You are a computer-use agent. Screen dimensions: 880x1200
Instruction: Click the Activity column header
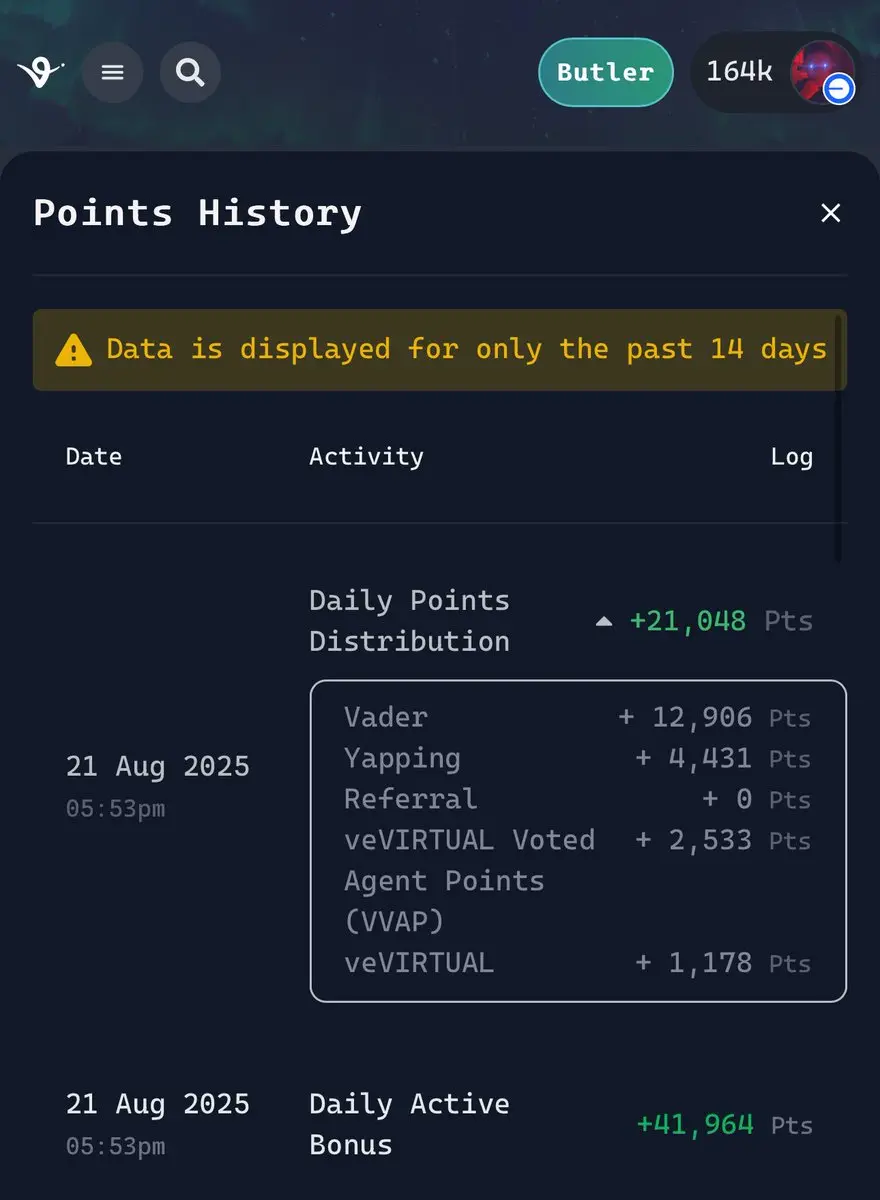[x=366, y=457]
